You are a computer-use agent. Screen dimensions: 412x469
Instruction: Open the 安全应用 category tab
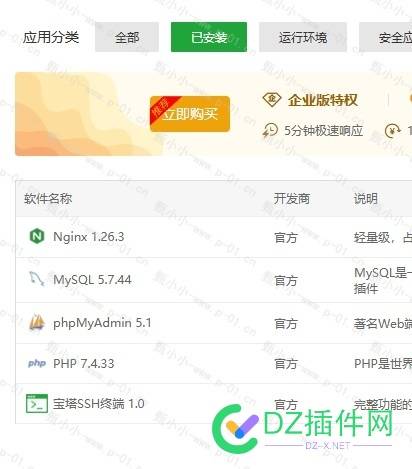[386, 37]
